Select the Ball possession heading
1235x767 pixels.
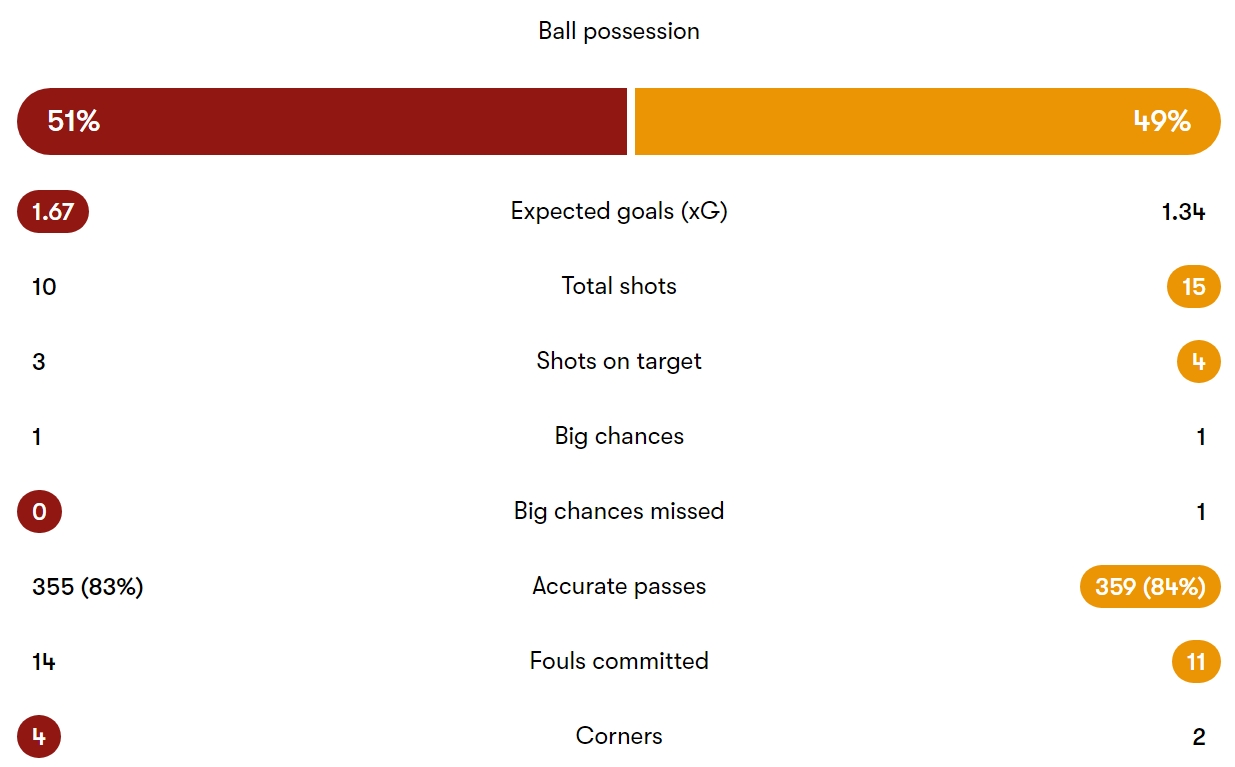pyautogui.click(x=619, y=31)
